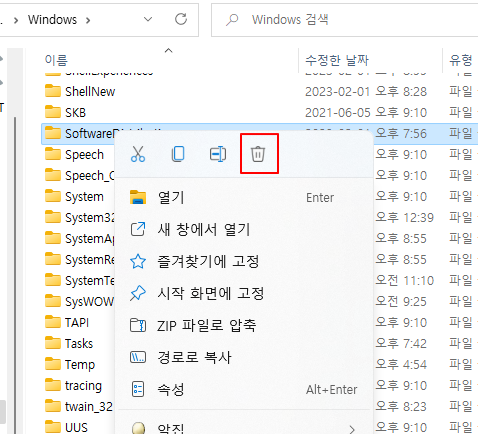The image size is (478, 434).
Task: Click the 오전 11:10 time of SystemTemp
Action: (404, 281)
